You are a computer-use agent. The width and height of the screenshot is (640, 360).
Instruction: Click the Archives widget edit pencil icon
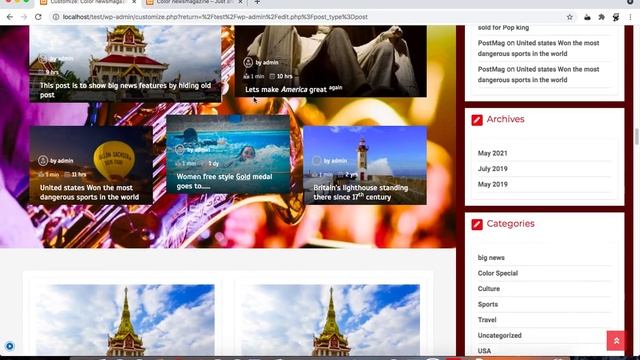477,120
